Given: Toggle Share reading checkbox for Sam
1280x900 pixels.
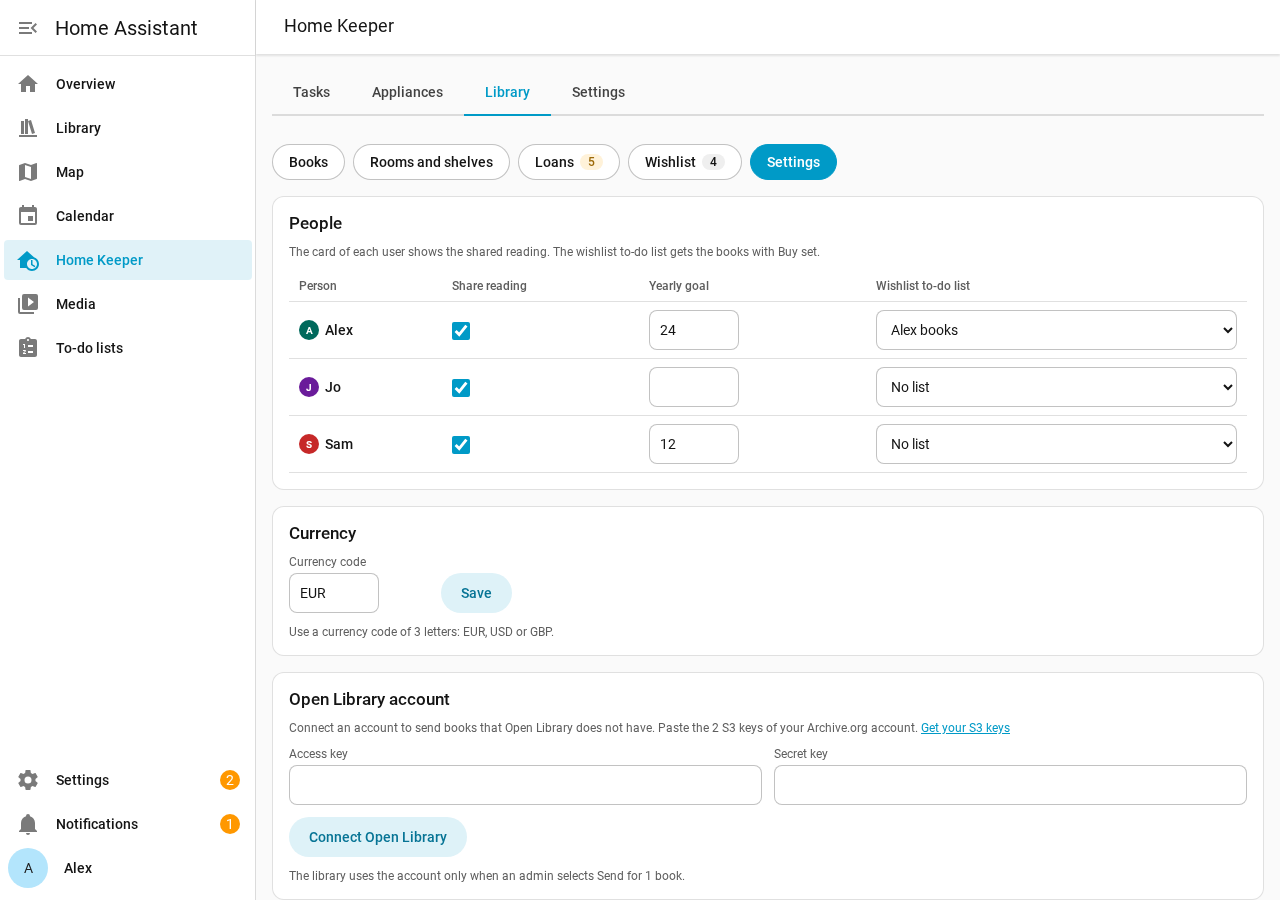Looking at the screenshot, I should click(461, 445).
